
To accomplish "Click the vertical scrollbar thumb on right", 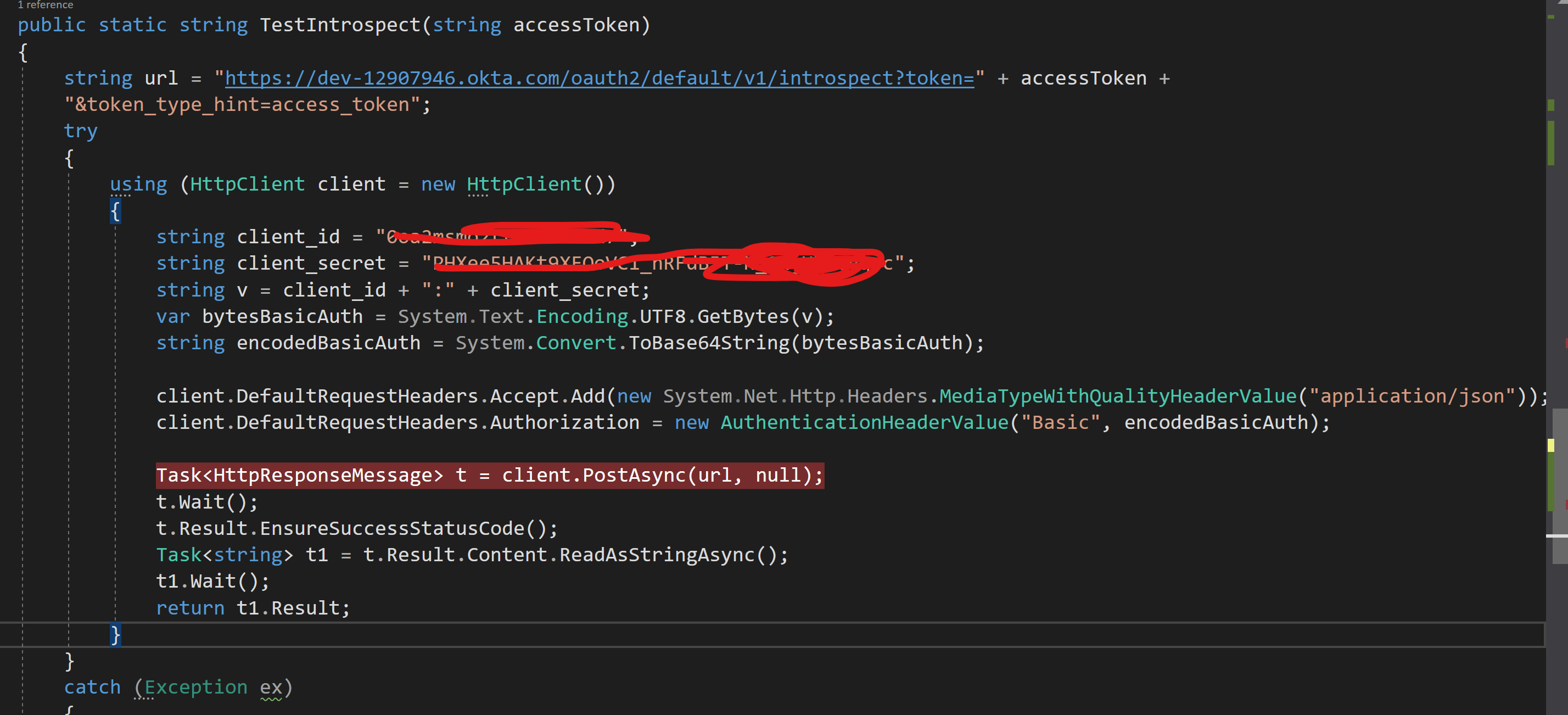I will click(1559, 486).
